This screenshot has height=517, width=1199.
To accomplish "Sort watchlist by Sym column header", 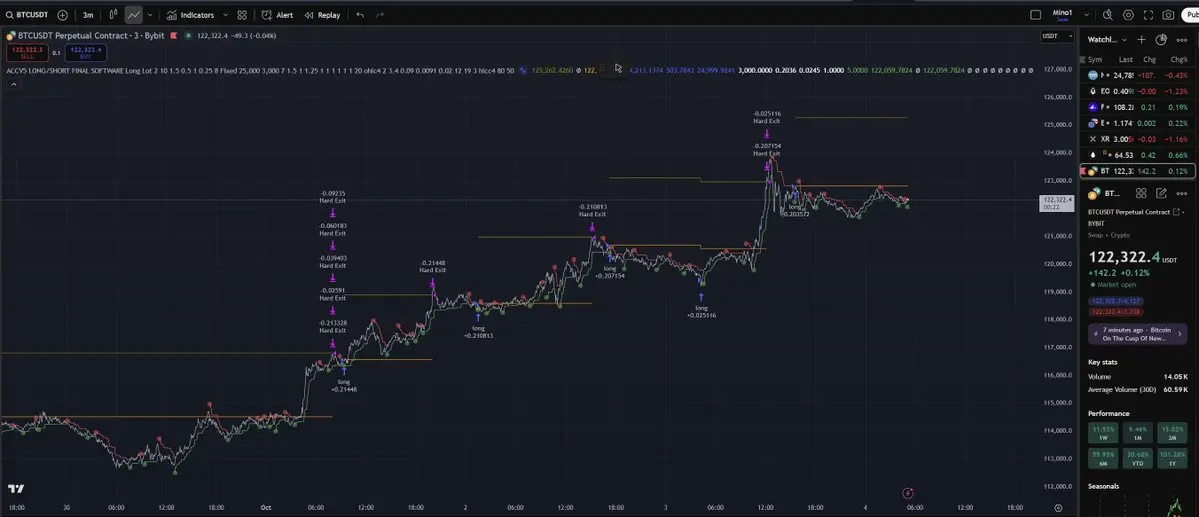I will click(x=1095, y=59).
